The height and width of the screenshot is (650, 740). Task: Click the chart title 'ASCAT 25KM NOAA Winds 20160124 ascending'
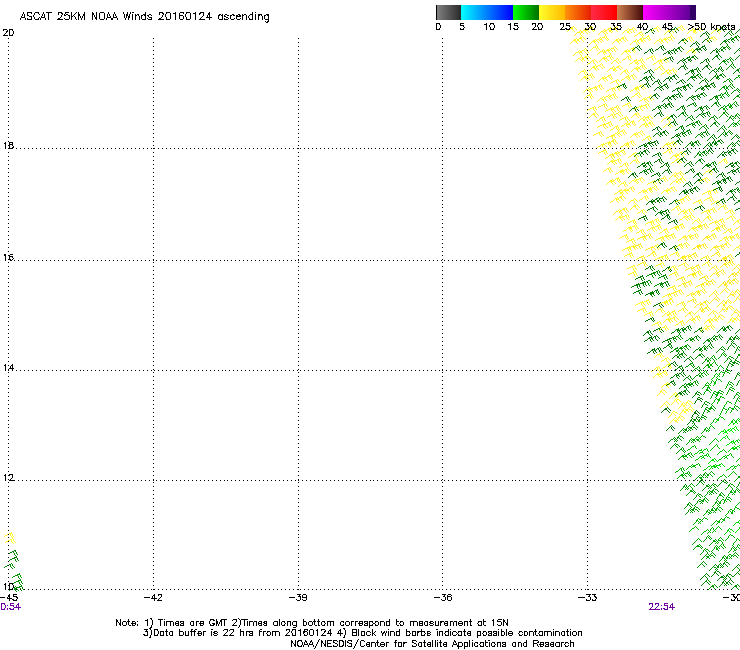[x=144, y=17]
